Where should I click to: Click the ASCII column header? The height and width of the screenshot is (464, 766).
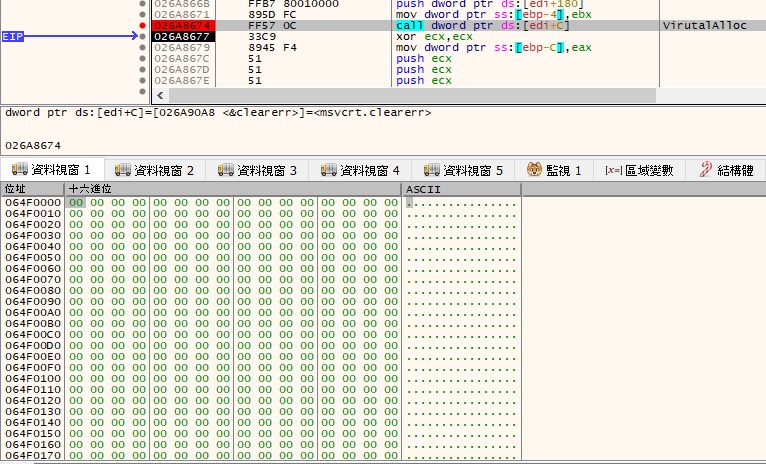(x=461, y=189)
